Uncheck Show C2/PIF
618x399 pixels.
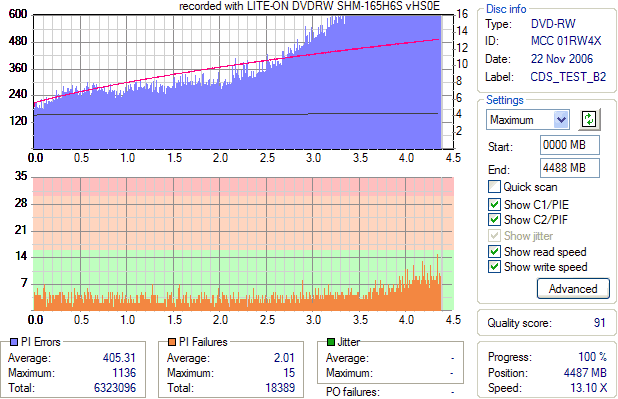tap(494, 219)
